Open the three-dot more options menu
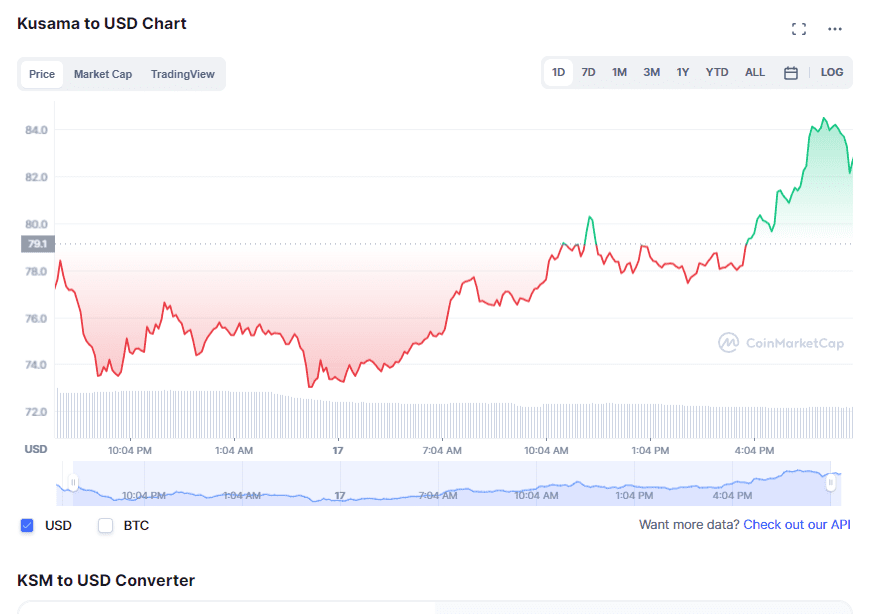874x614 pixels. click(835, 29)
